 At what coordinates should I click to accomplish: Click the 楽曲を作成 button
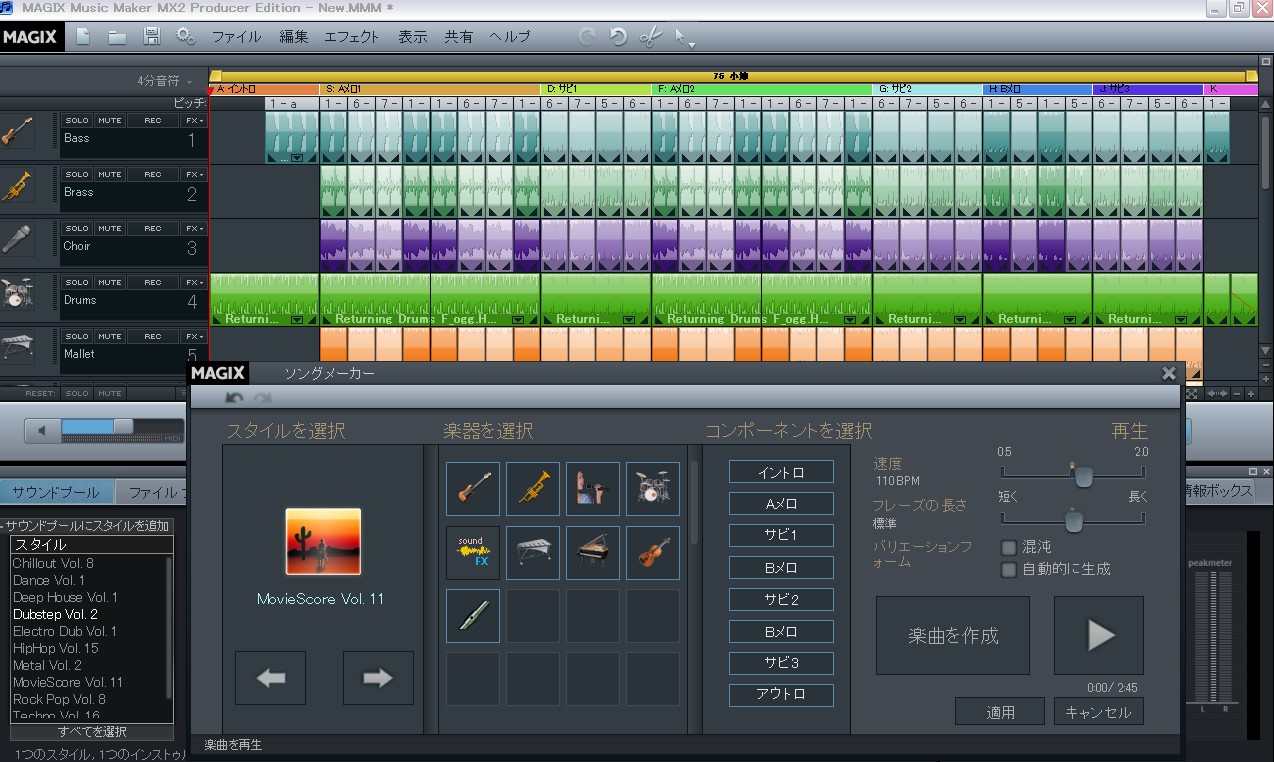click(953, 636)
